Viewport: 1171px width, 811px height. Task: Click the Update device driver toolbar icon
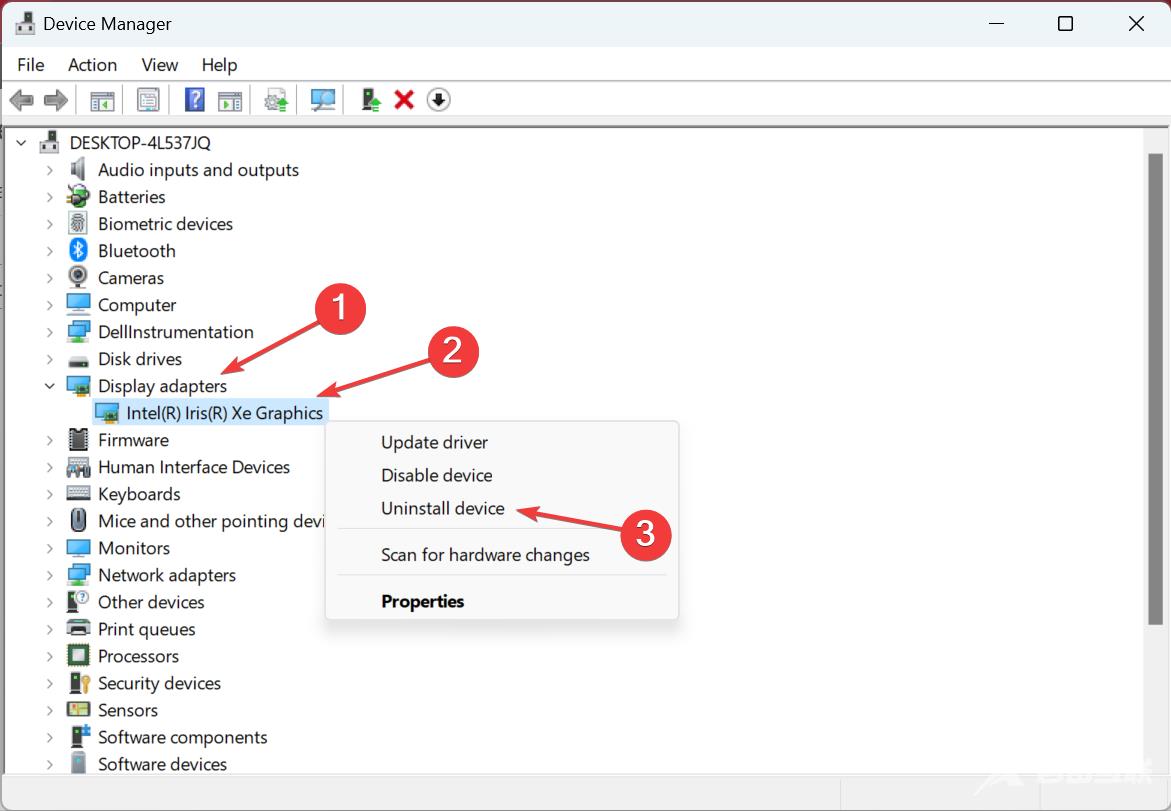276,99
